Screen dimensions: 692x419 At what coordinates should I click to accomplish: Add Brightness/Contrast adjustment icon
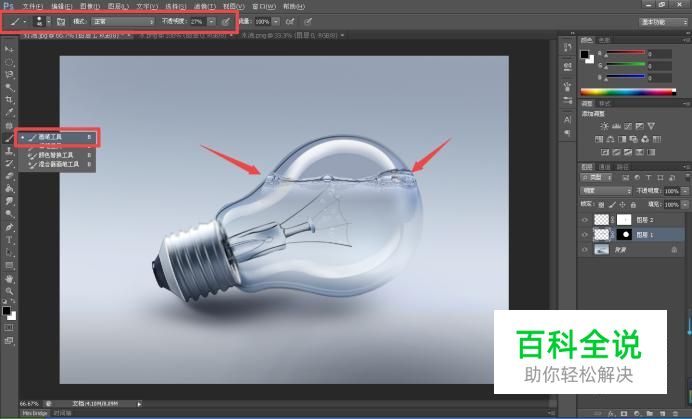pos(604,126)
